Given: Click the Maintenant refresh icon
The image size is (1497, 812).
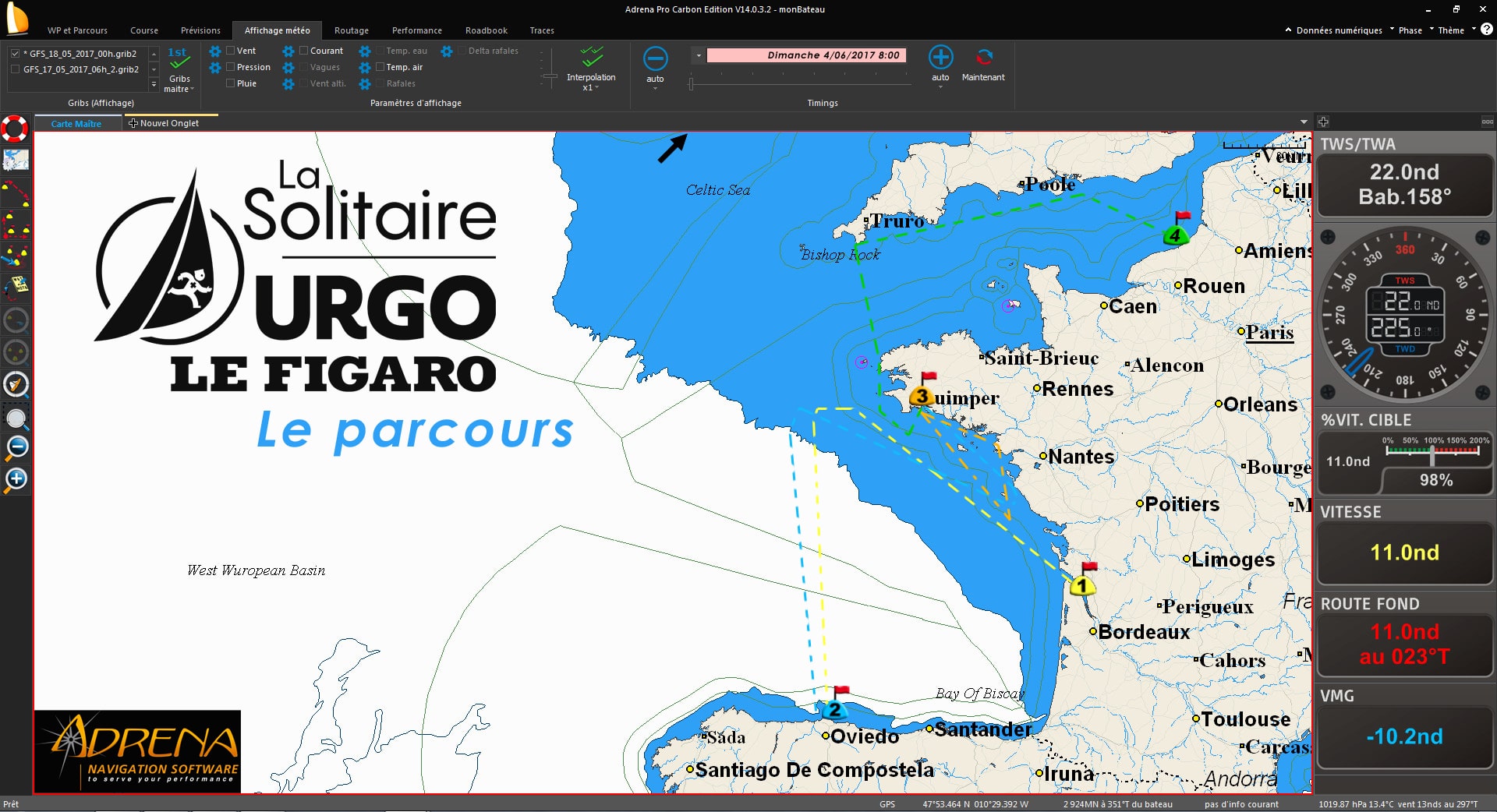Looking at the screenshot, I should coord(984,58).
